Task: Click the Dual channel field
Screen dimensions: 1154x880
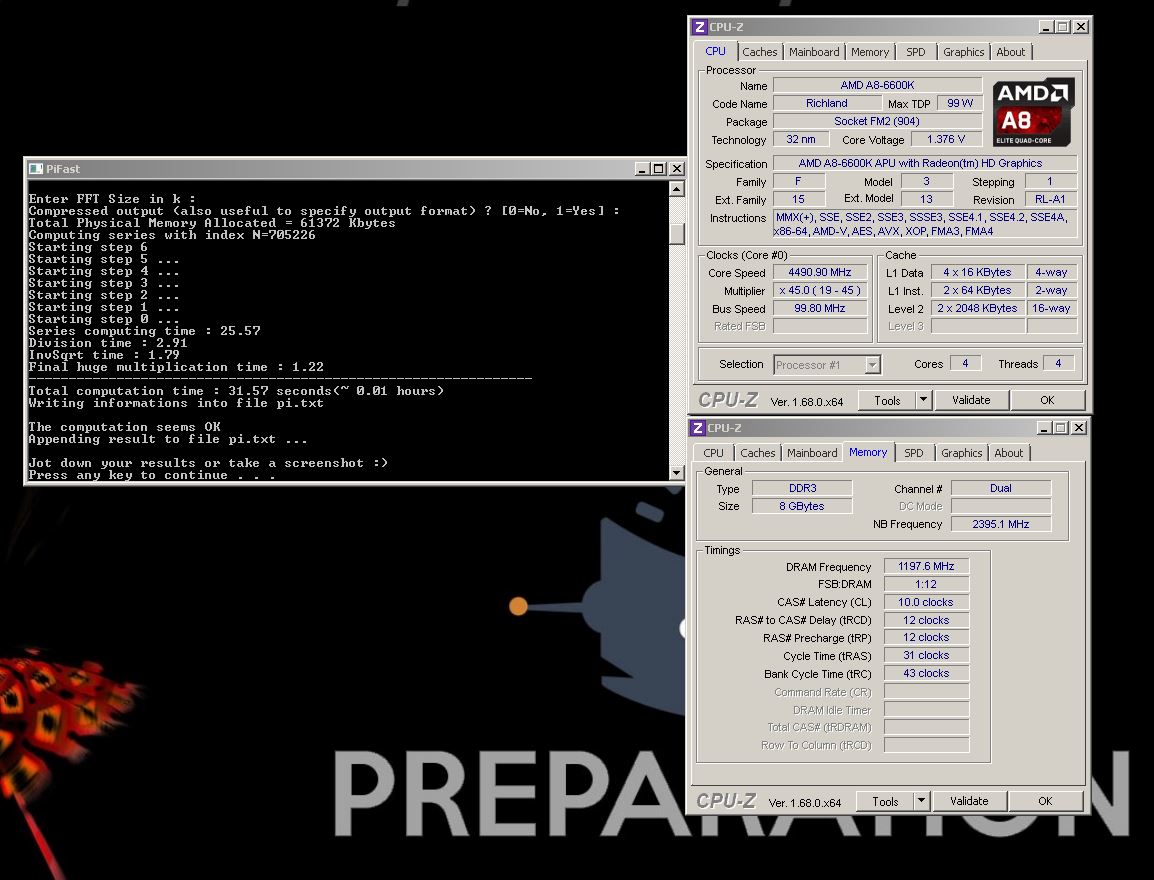Action: point(1001,488)
